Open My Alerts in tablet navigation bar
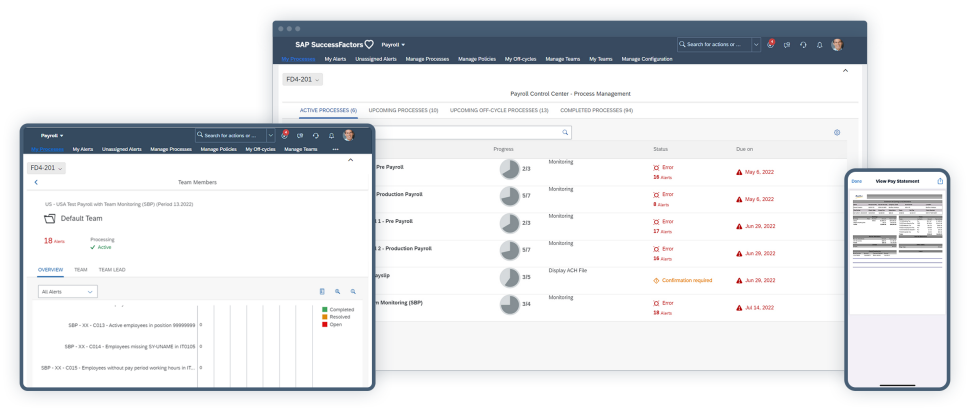The image size is (970, 411). [83, 149]
